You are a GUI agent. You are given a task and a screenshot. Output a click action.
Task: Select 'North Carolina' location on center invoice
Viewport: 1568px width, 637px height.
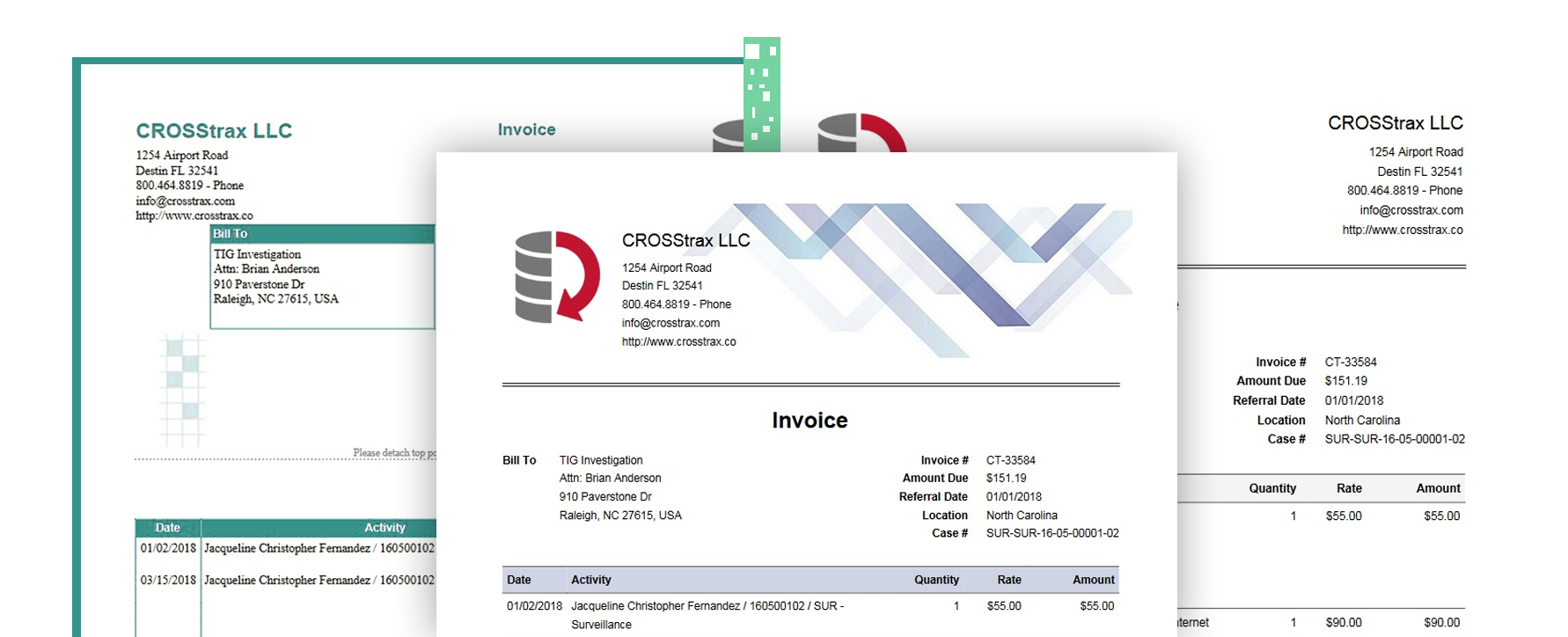[x=1022, y=516]
